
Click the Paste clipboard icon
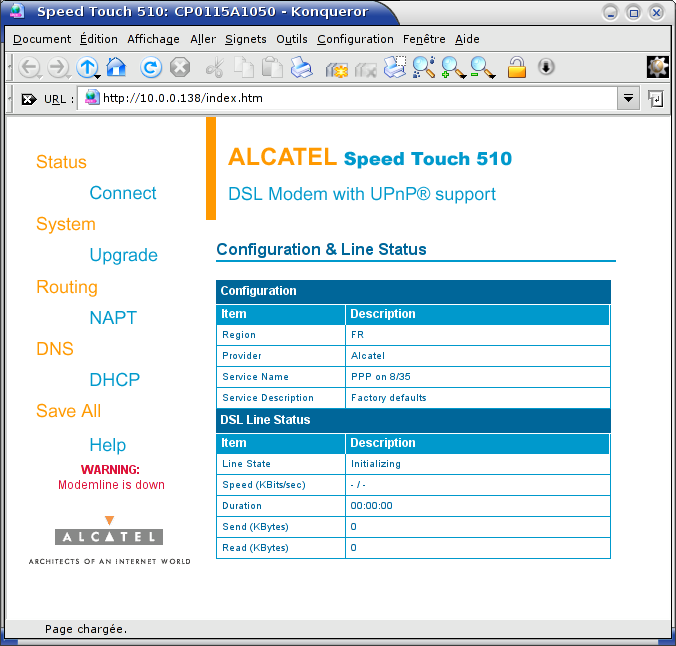pyautogui.click(x=272, y=67)
